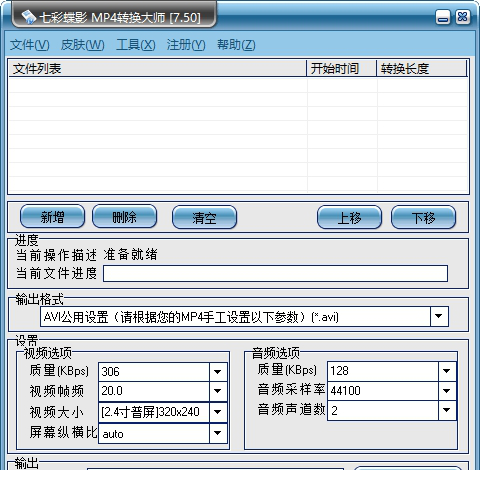Click the 新增 add button
480x488 pixels.
click(x=52, y=217)
